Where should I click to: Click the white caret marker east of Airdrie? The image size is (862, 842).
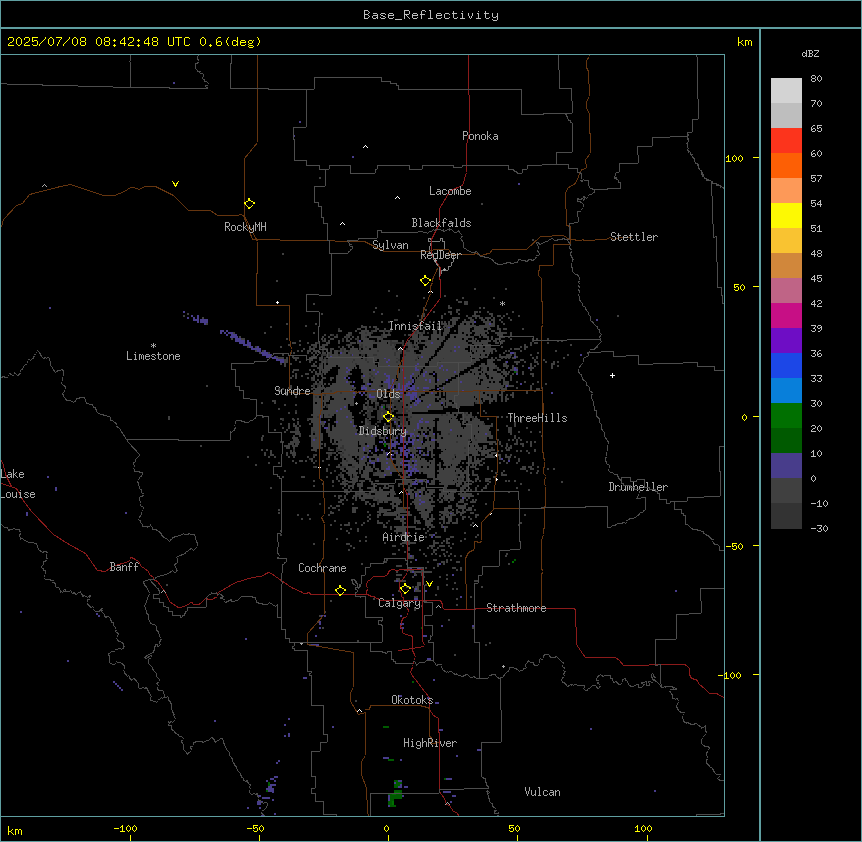pos(476,525)
